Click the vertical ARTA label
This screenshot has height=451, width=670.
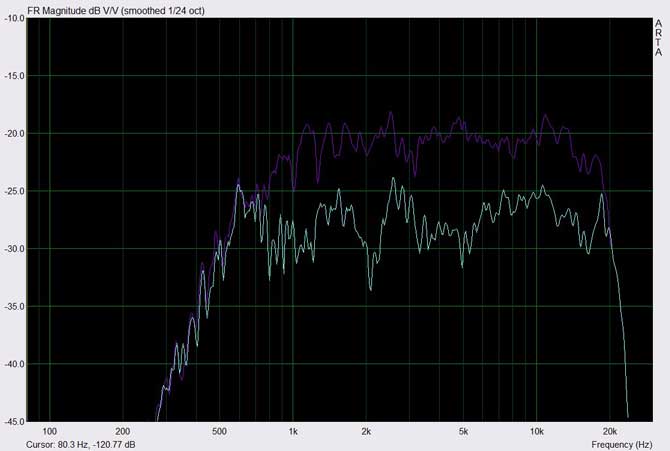click(x=658, y=38)
